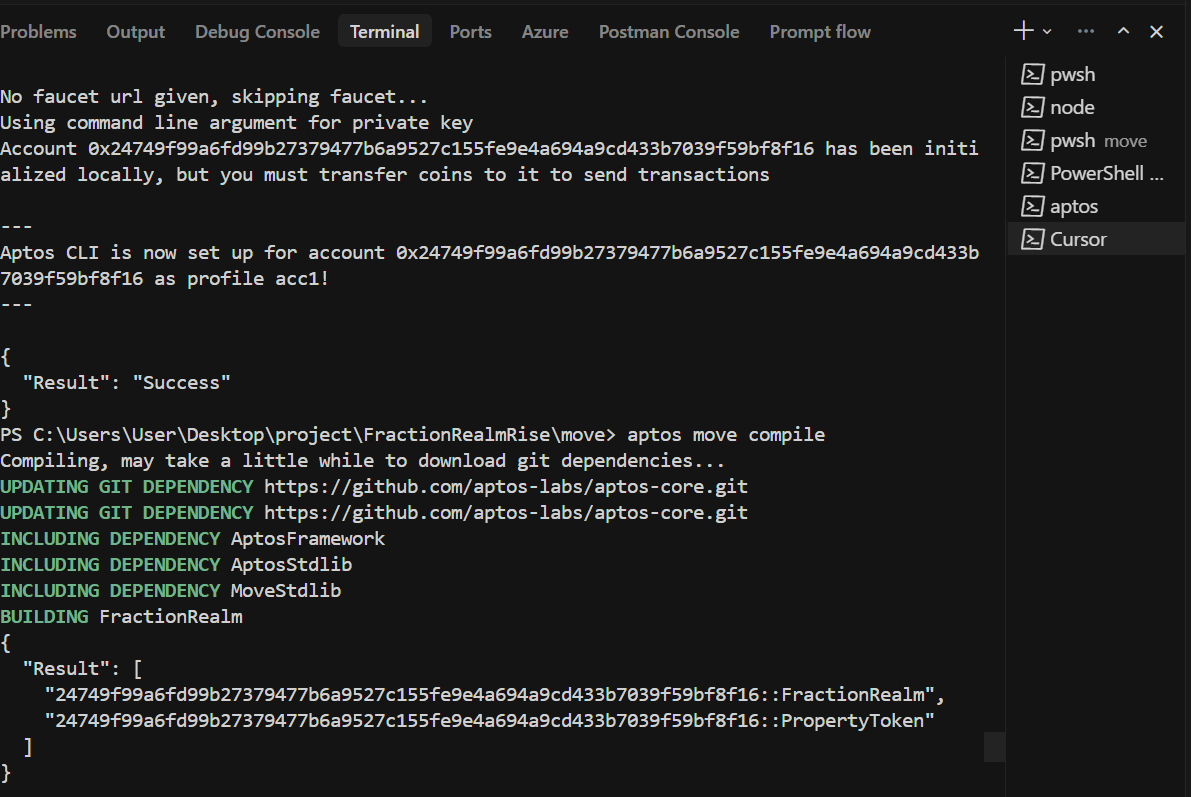Select the Cursor terminal entry

point(1096,239)
